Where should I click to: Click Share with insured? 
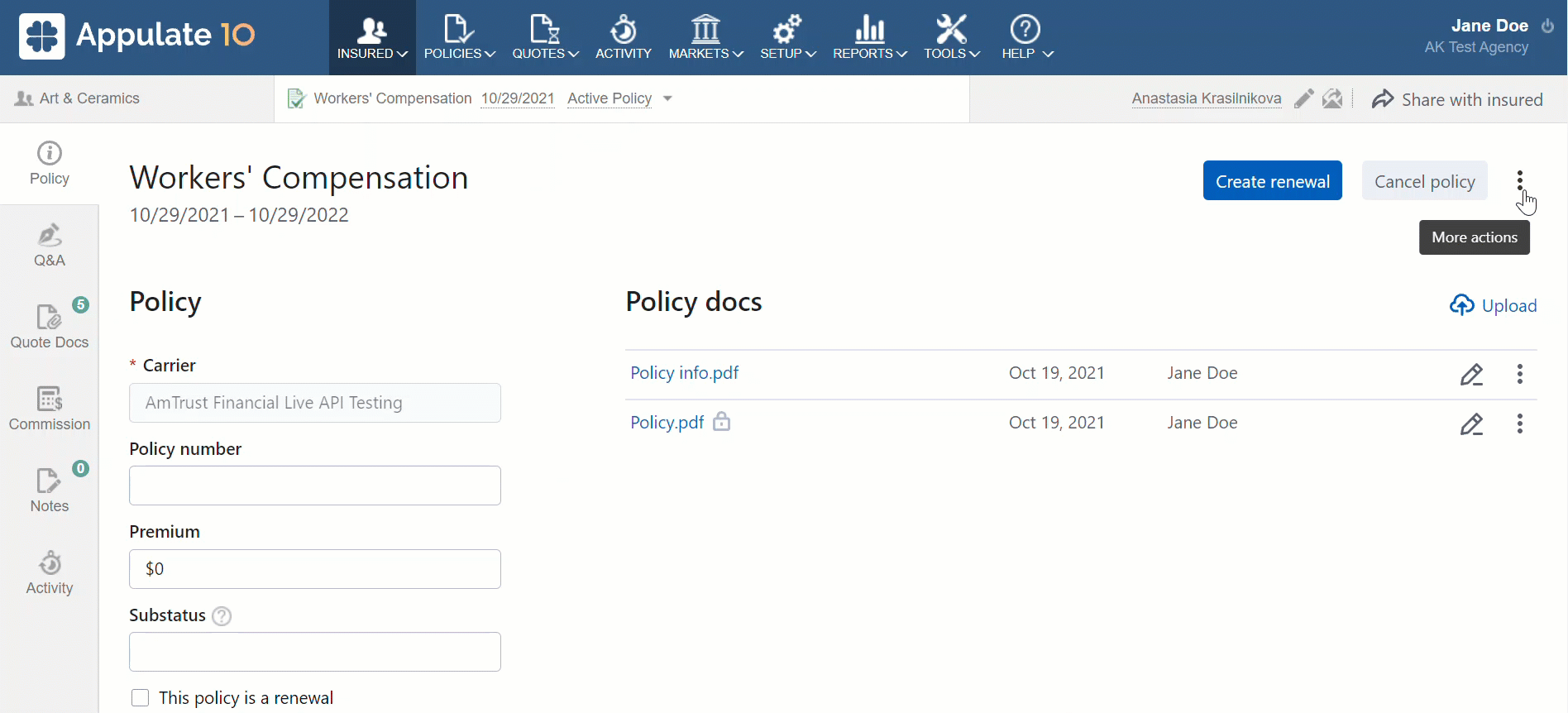1457,99
